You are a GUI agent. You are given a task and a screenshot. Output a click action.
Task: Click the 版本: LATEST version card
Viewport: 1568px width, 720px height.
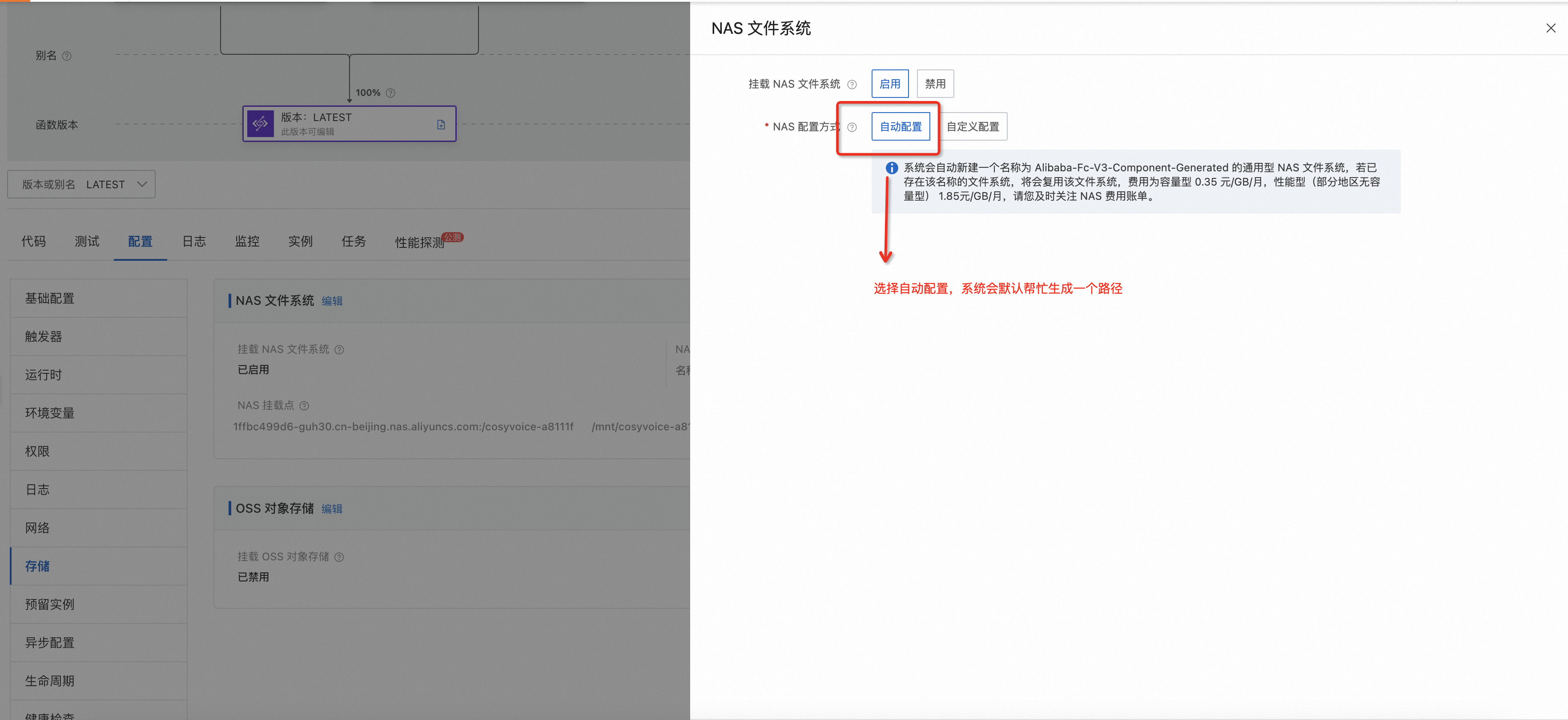click(x=350, y=124)
